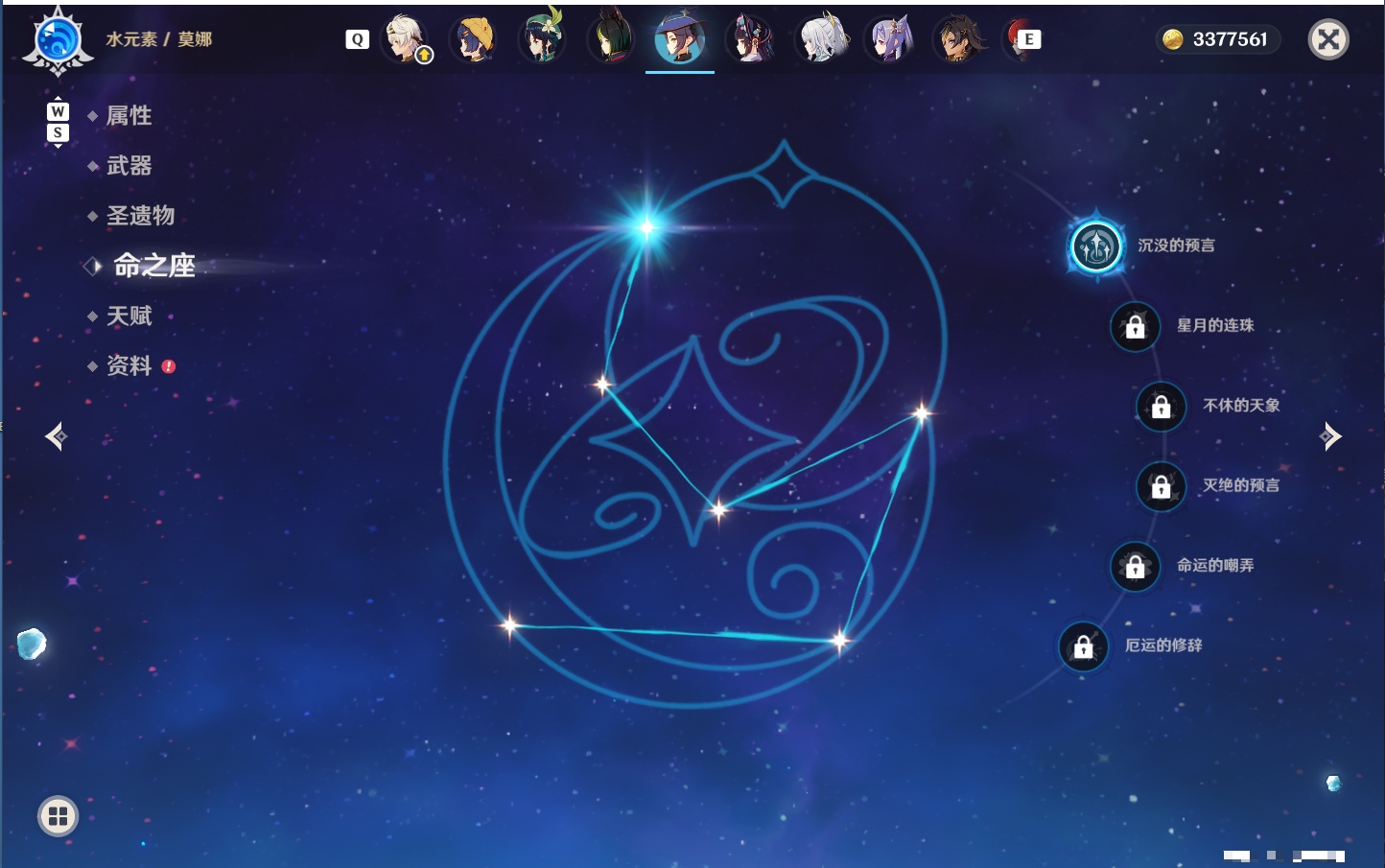1385x868 pixels.
Task: Select the red-haired character portrait beside E key
Action: point(1013,39)
